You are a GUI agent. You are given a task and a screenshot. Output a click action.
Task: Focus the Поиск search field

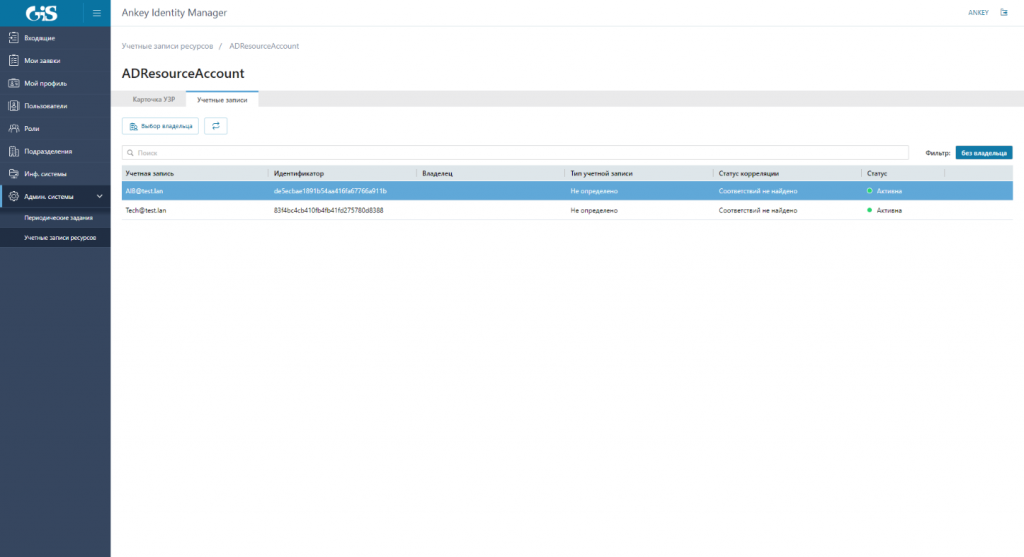515,153
